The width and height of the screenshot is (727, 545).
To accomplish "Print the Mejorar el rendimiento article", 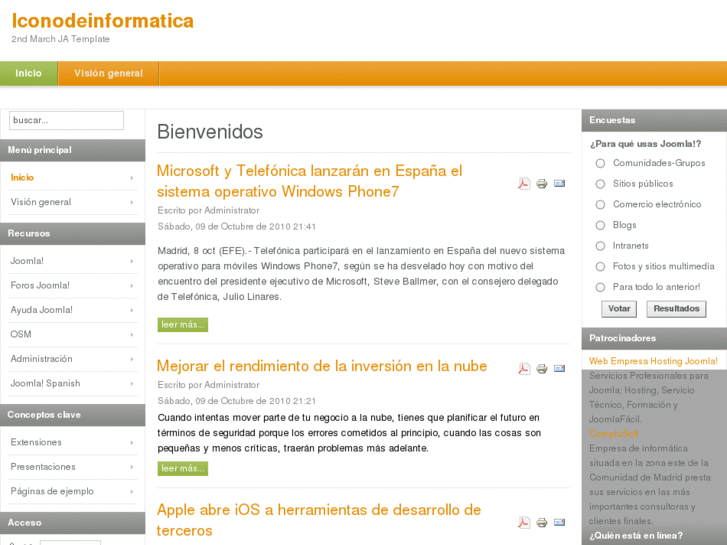I will pyautogui.click(x=542, y=369).
